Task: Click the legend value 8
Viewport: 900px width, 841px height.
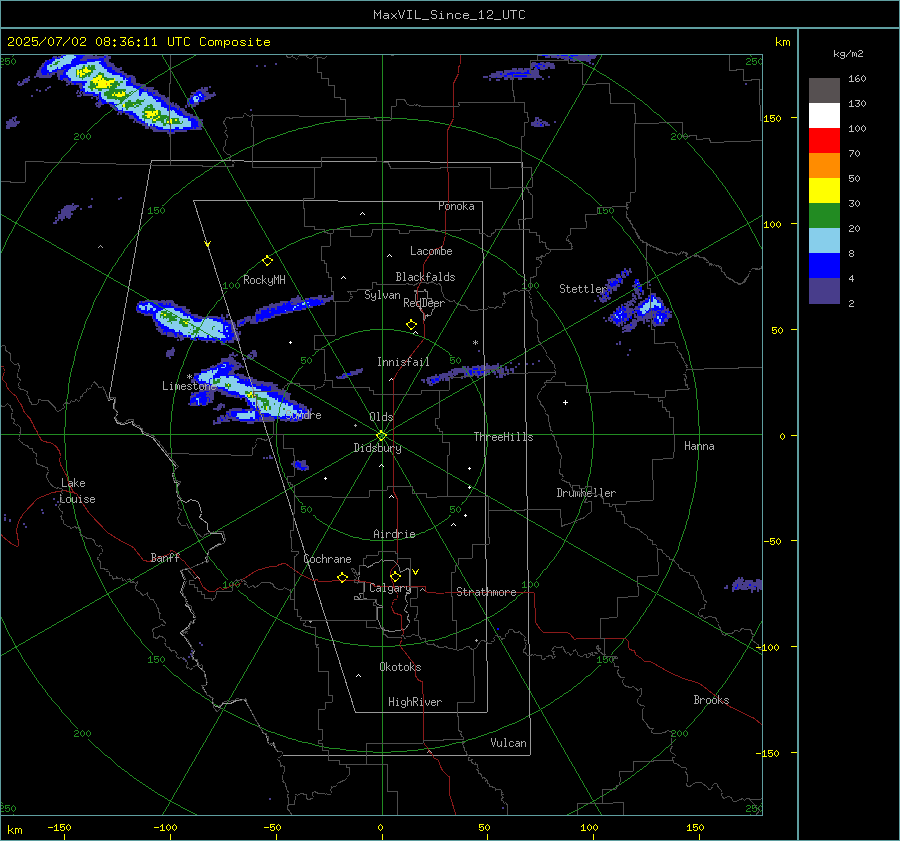Action: (x=851, y=253)
